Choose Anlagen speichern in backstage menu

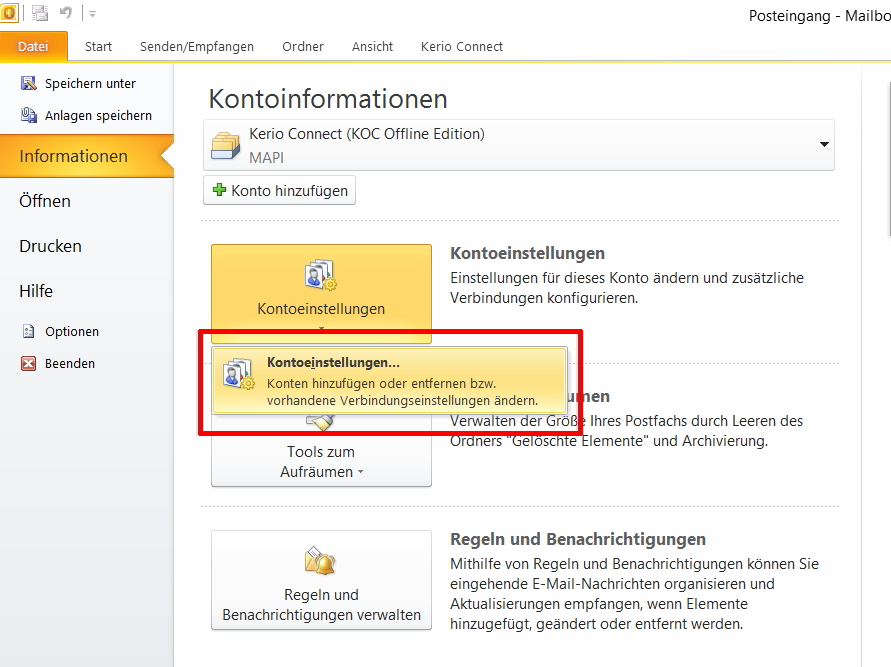(x=86, y=115)
